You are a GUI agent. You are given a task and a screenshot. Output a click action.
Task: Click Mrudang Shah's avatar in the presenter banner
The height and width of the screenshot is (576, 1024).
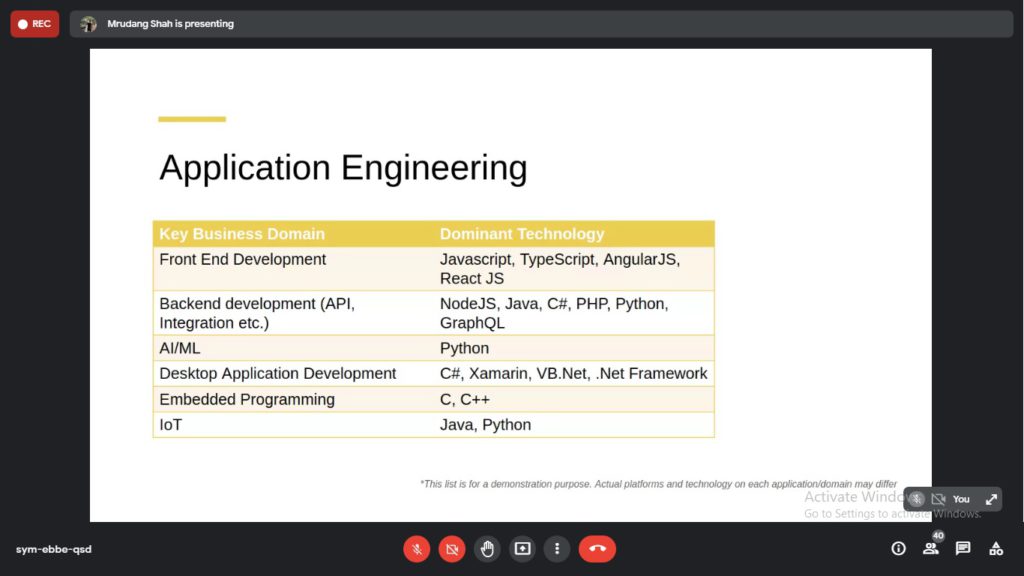pos(88,23)
